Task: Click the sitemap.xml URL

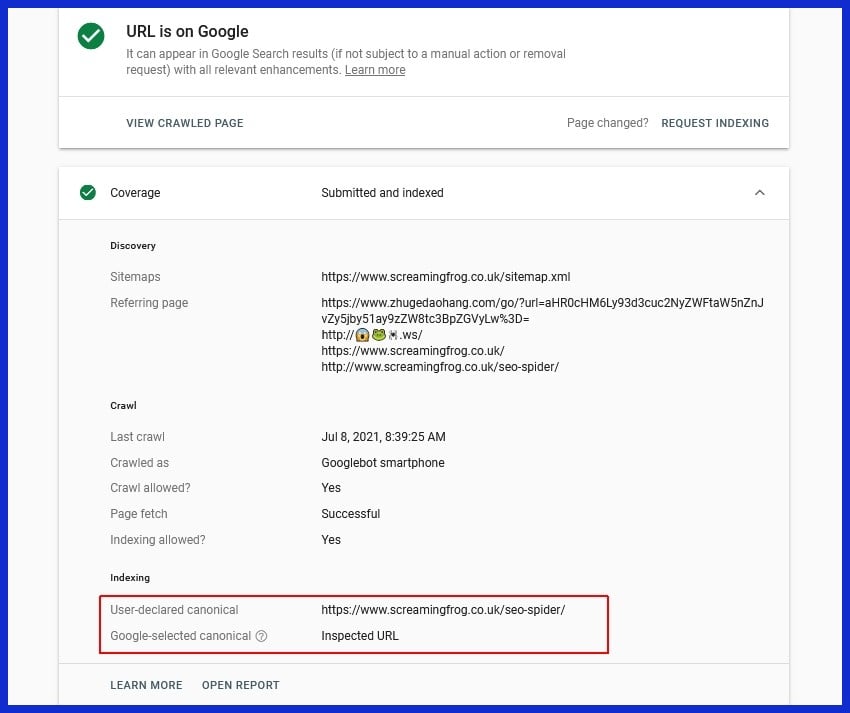Action: pyautogui.click(x=445, y=277)
